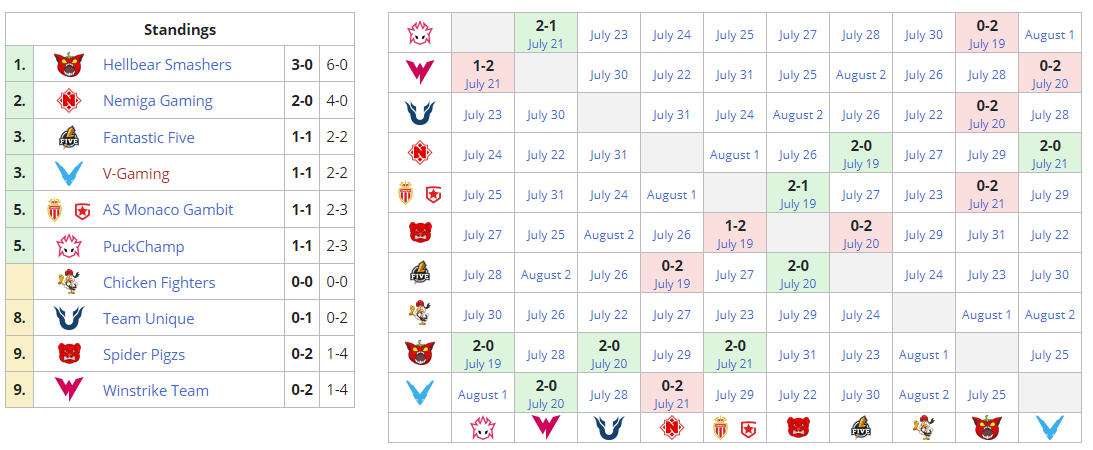Viewport: 1093px width, 450px height.
Task: Click AS Monaco Gambit logos in Standings
Action: 68,210
